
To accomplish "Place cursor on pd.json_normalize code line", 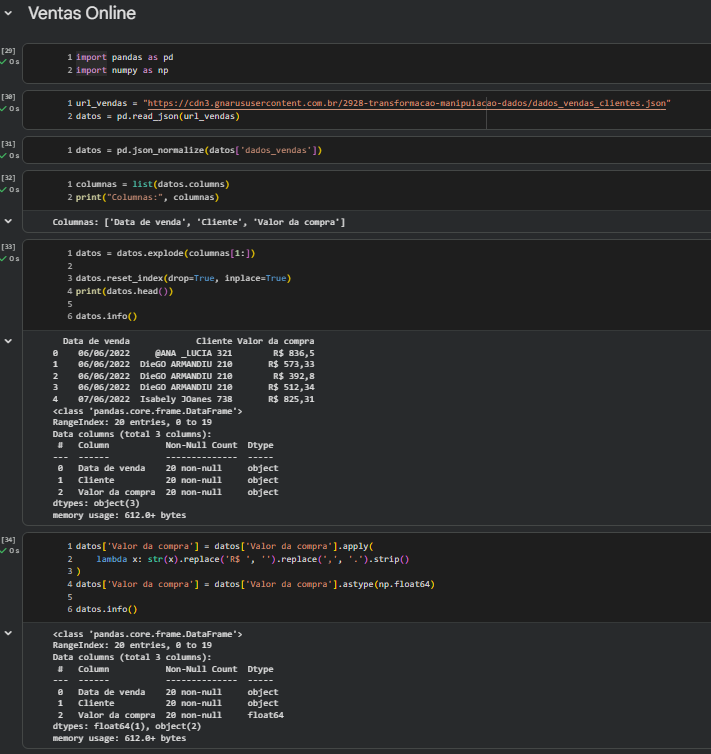I will click(198, 150).
